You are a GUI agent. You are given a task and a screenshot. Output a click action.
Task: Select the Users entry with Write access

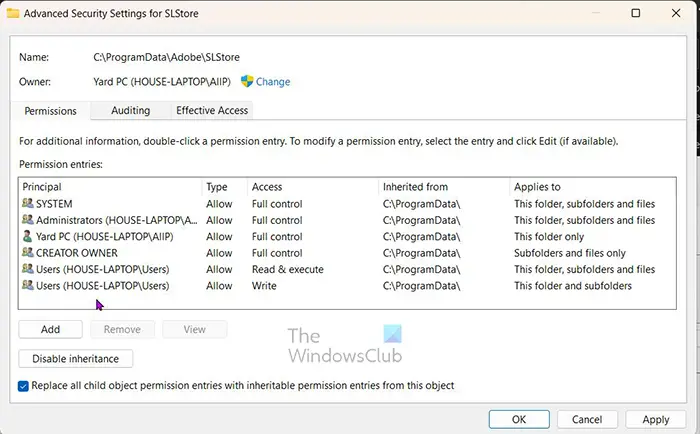click(347, 286)
